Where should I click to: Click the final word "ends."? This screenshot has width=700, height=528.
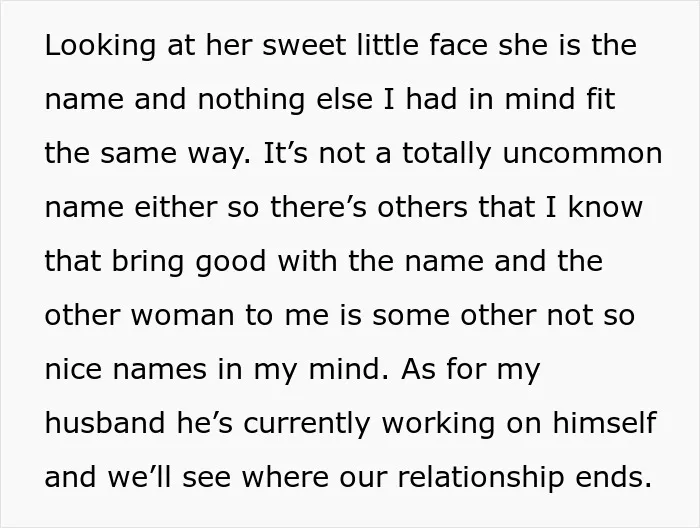pyautogui.click(x=613, y=477)
